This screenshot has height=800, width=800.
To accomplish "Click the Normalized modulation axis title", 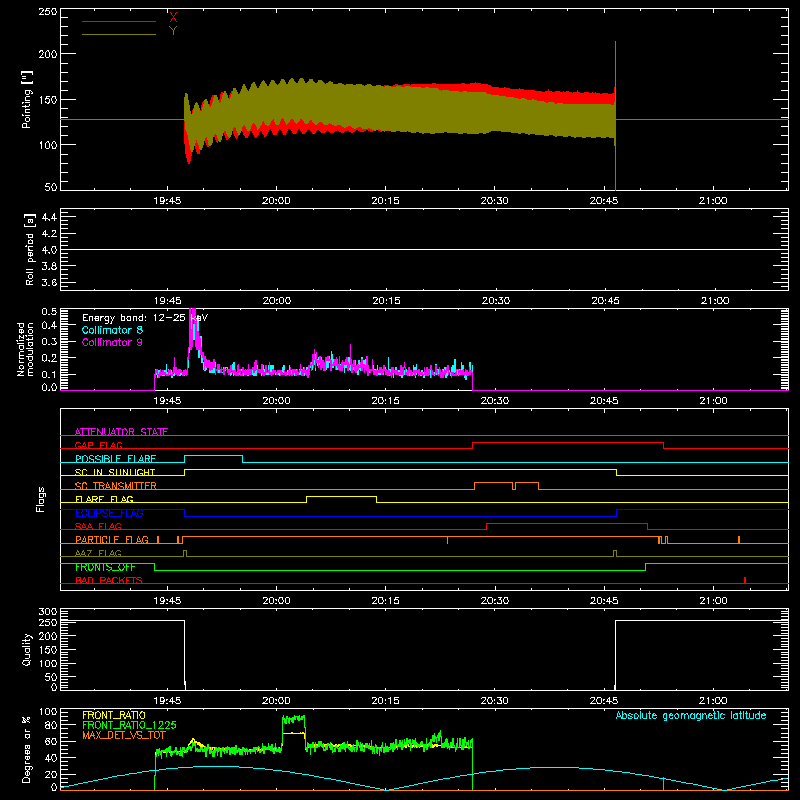I will point(26,349).
